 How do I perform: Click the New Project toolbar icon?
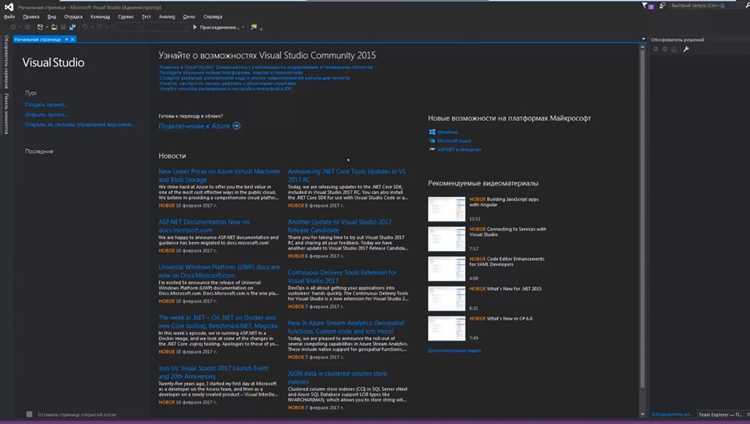40,27
